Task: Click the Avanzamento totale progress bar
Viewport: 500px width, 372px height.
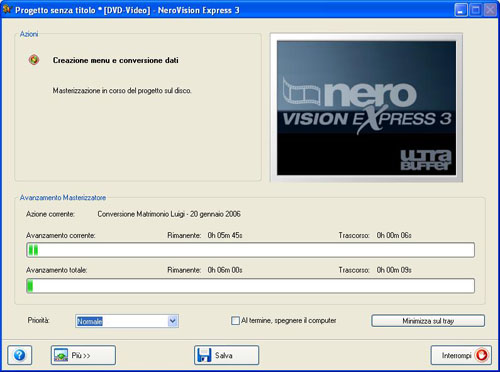Action: [250, 286]
